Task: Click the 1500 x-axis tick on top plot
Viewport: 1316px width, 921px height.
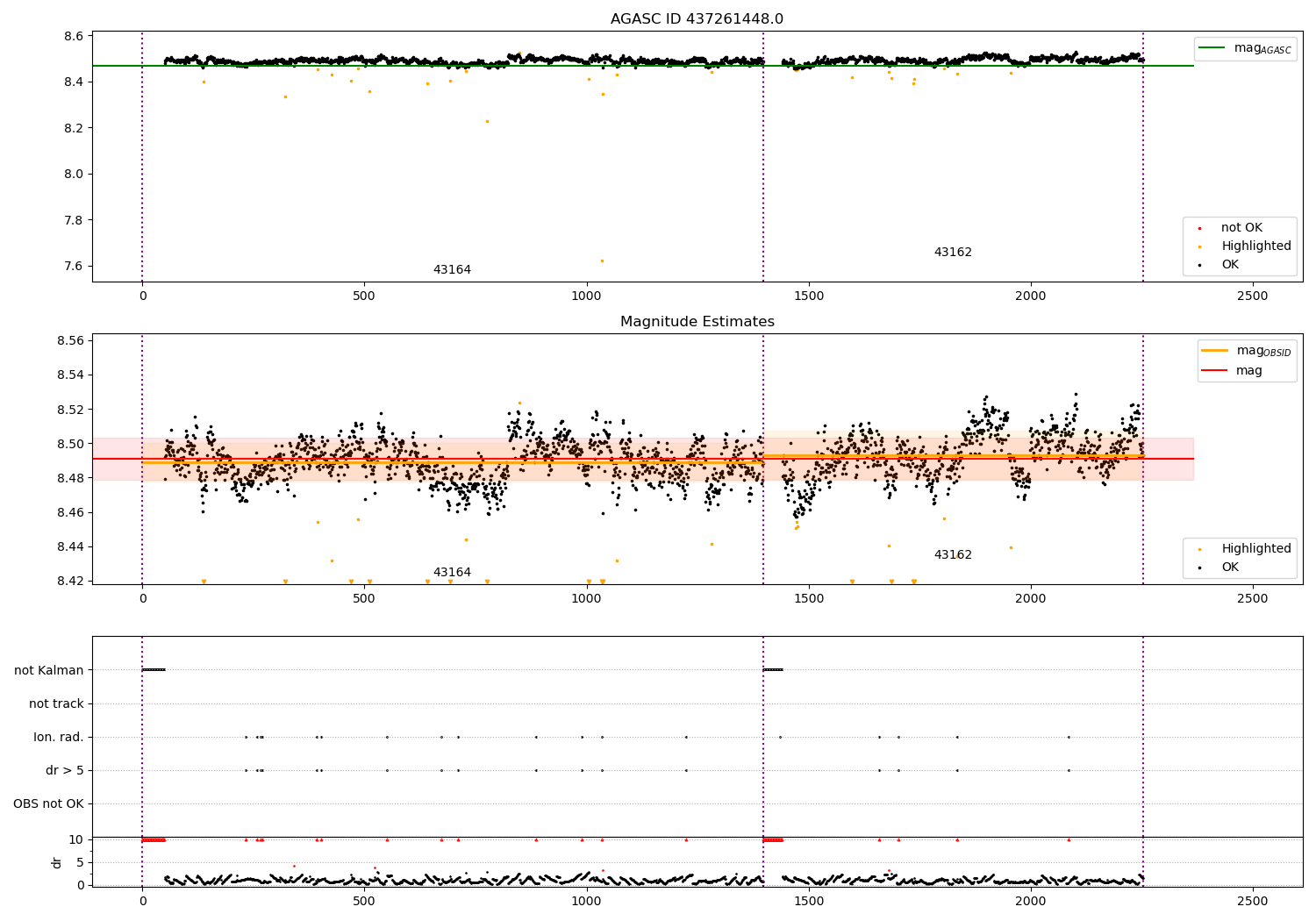Action: (x=808, y=296)
